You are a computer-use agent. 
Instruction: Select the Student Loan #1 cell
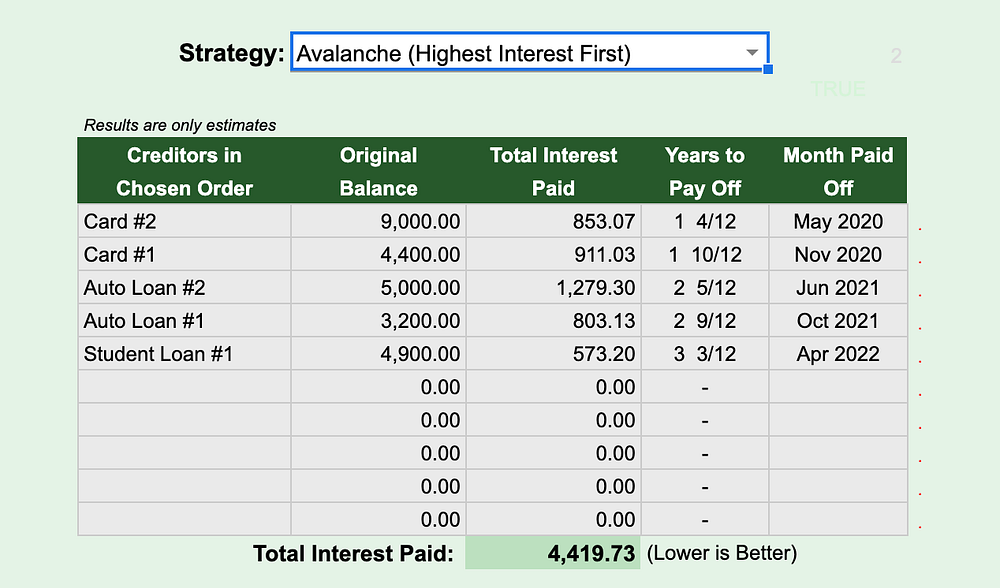(184, 354)
